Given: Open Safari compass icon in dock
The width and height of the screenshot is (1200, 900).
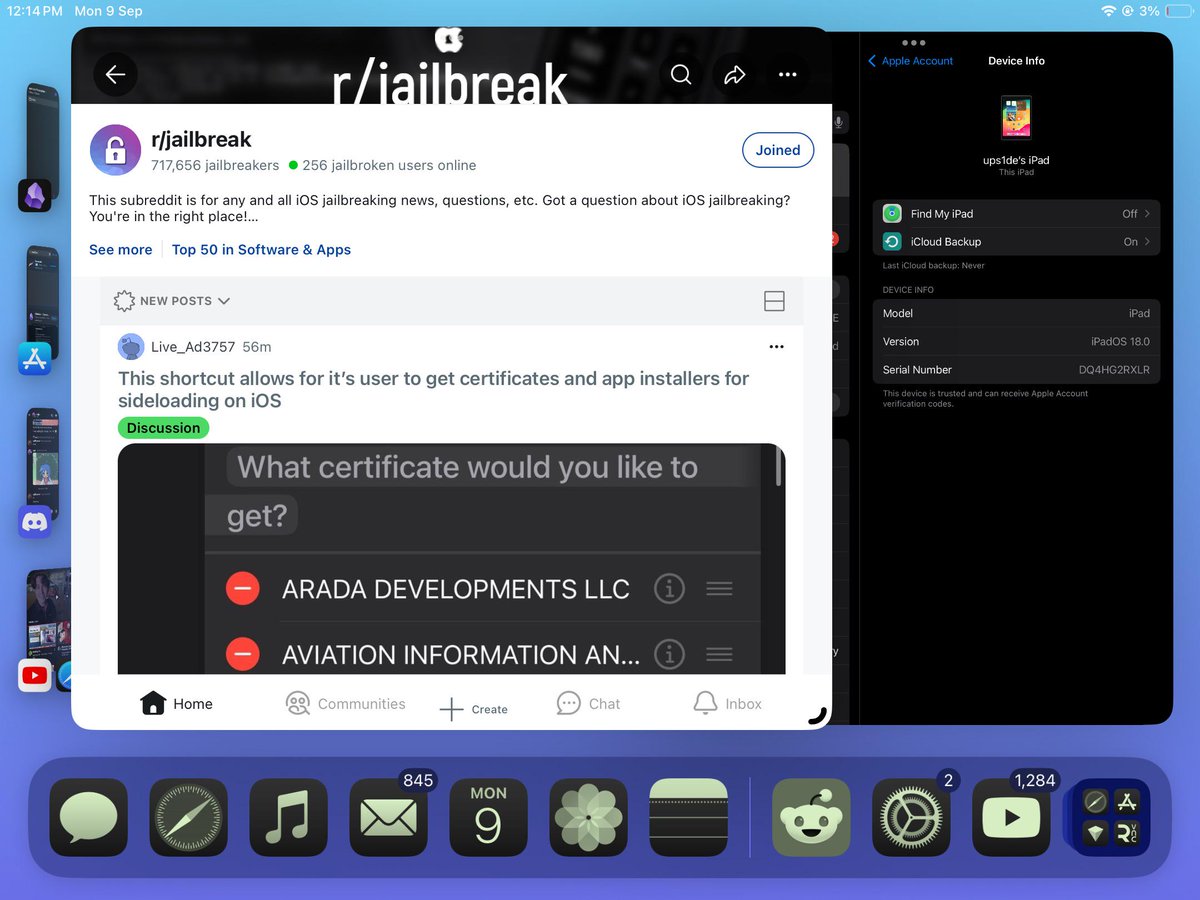Looking at the screenshot, I should pyautogui.click(x=189, y=817).
